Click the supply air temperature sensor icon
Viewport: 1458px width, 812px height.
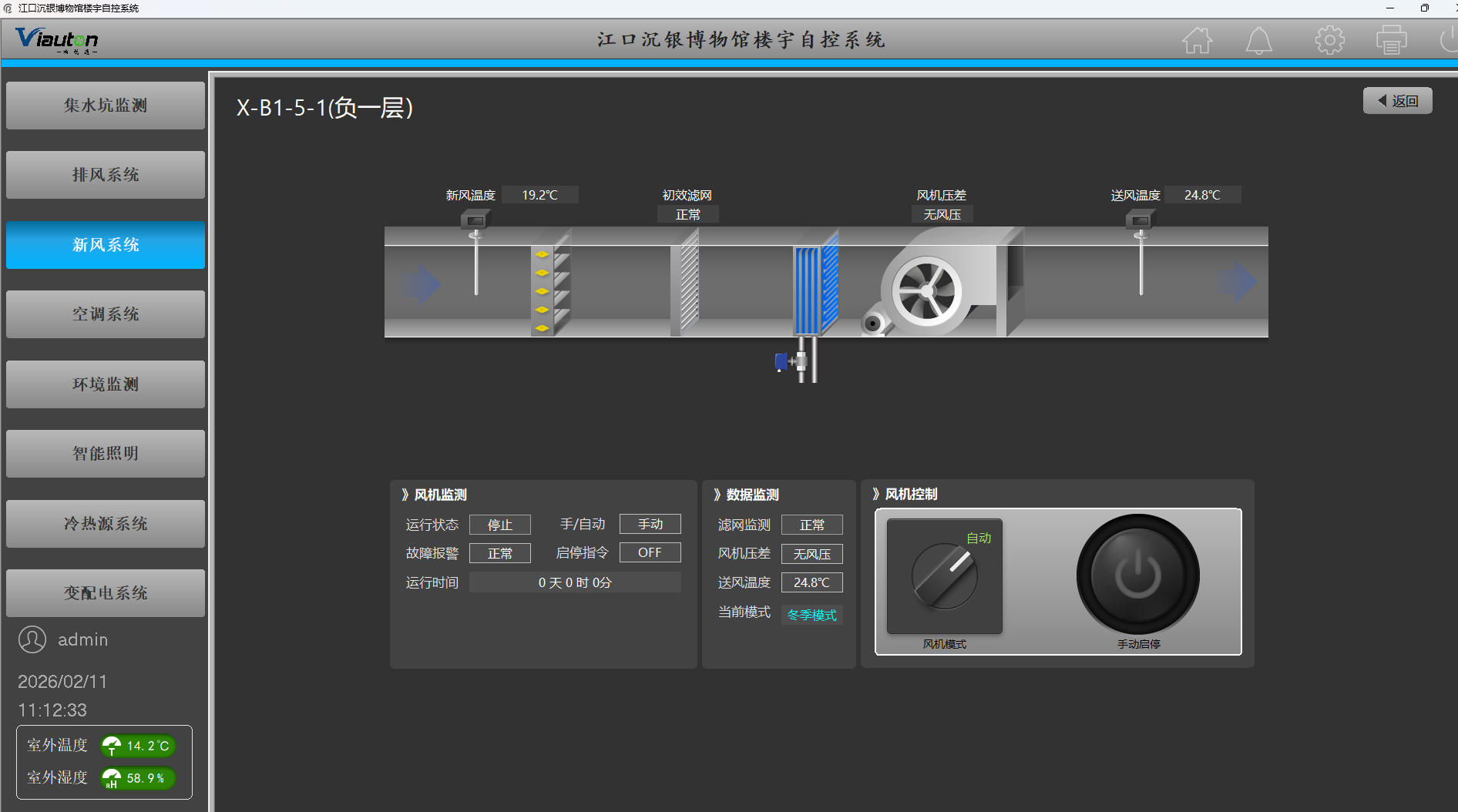[1141, 253]
